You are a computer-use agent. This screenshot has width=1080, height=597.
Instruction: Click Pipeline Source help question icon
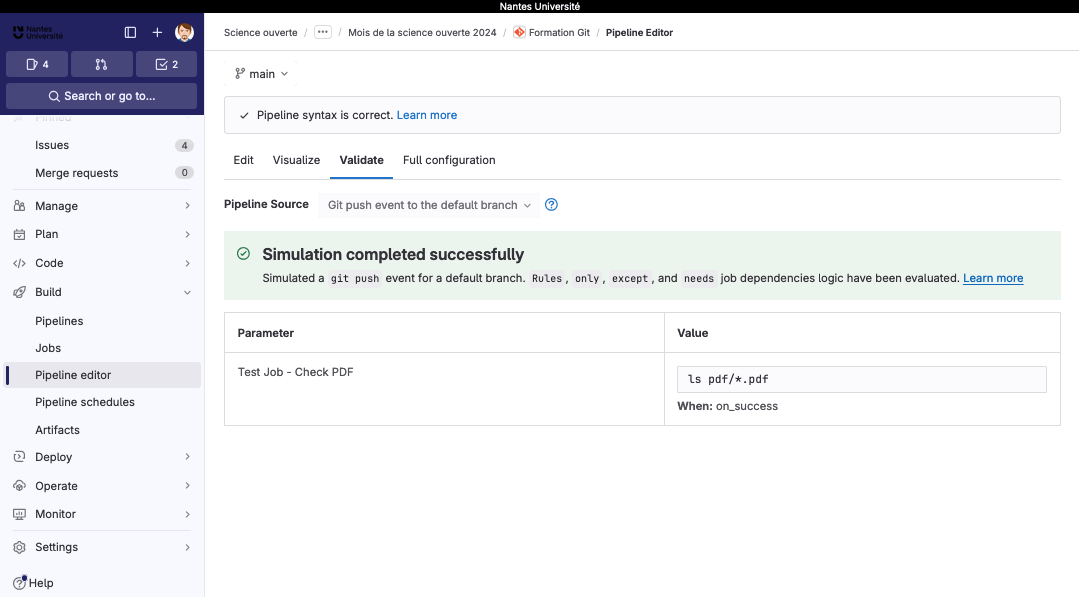pos(551,205)
